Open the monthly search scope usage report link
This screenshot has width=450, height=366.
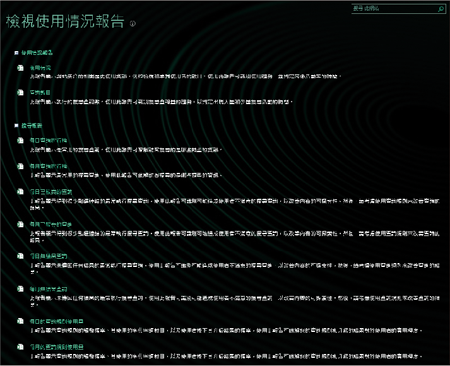tap(57, 347)
